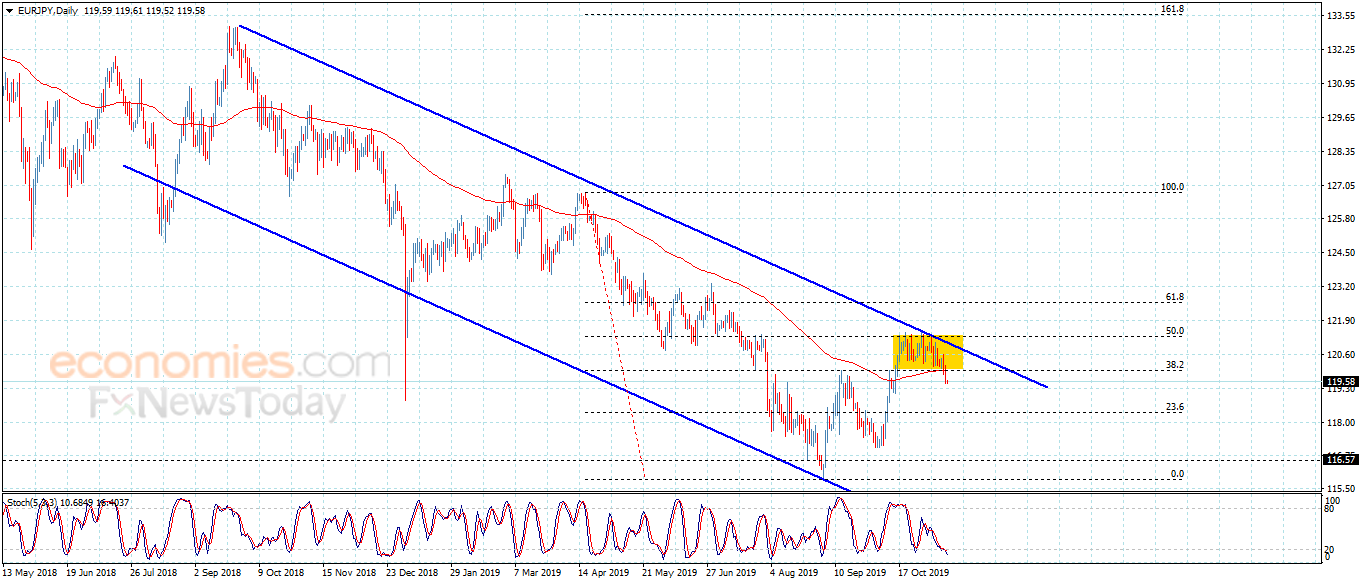The height and width of the screenshot is (584, 1362).
Task: Click the 161.8 Fibonacci level label
Action: (1172, 9)
